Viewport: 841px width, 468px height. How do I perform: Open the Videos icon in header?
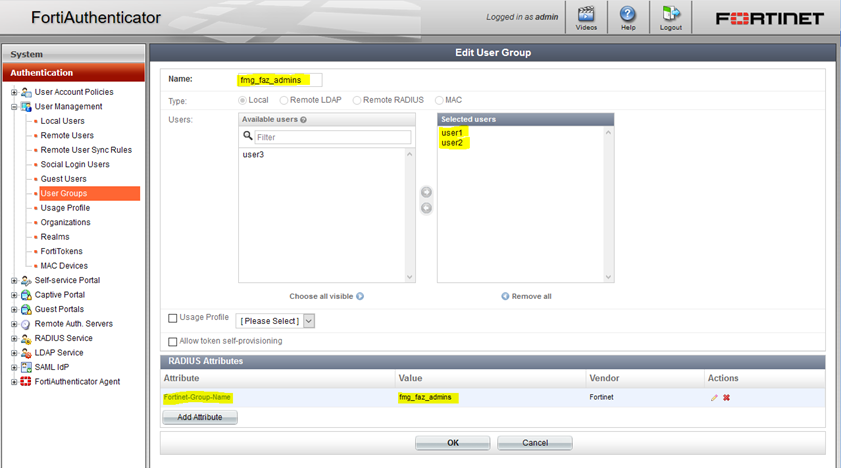tap(586, 14)
